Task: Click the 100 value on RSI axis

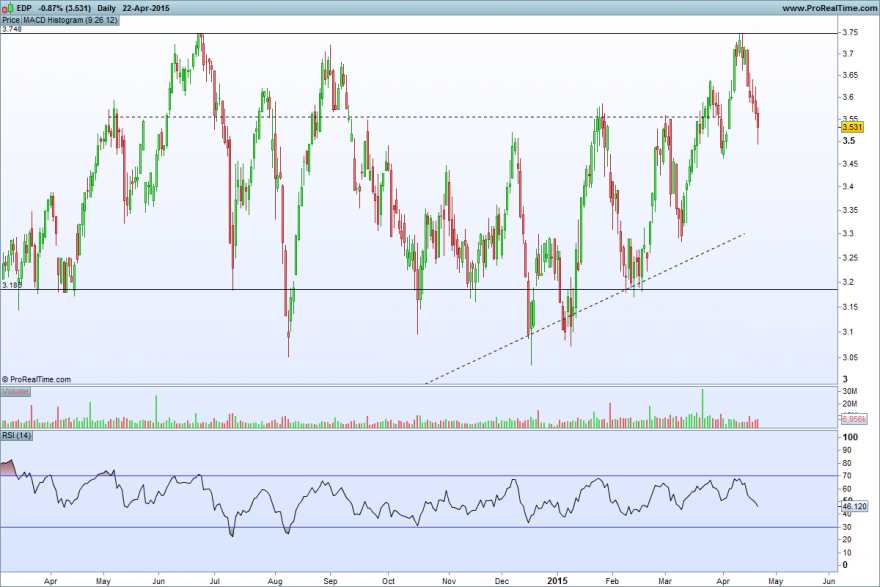Action: 850,437
